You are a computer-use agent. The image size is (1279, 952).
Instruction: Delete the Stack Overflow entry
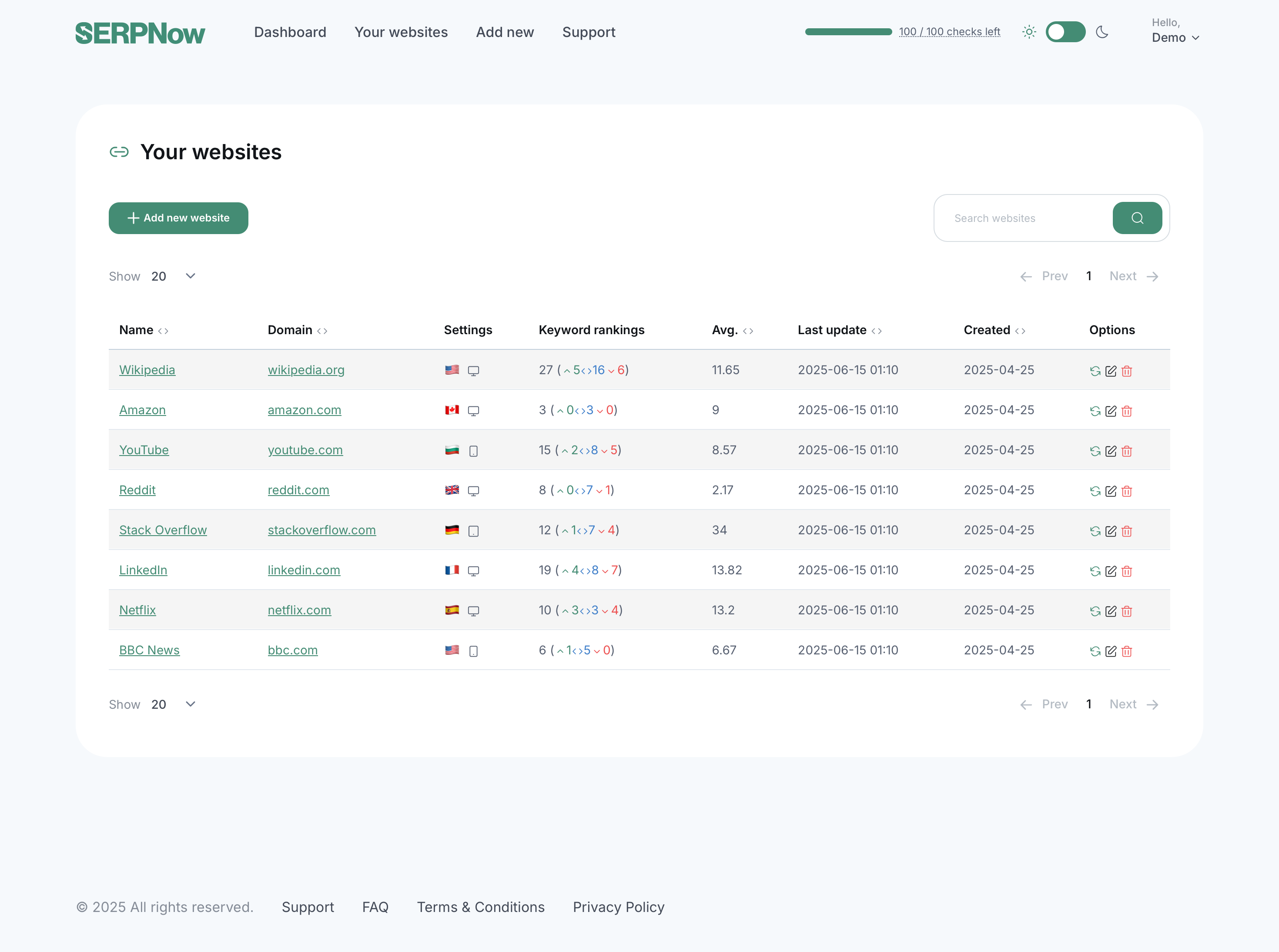click(x=1127, y=531)
